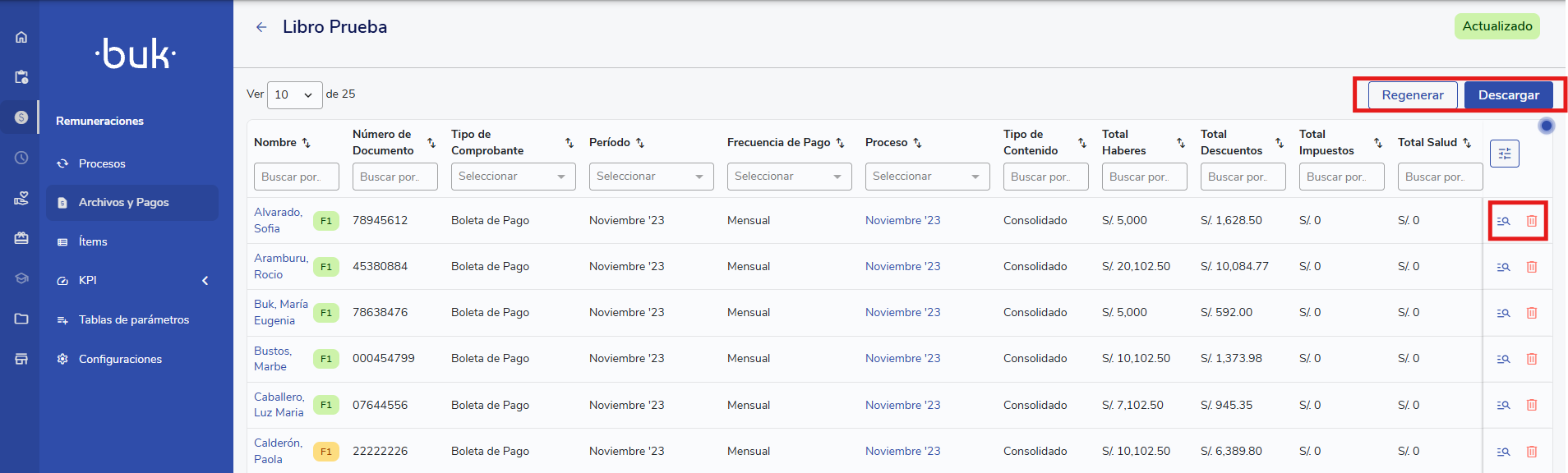Viewport: 1568px width, 473px height.
Task: Click the Descargar button
Action: [x=1508, y=95]
